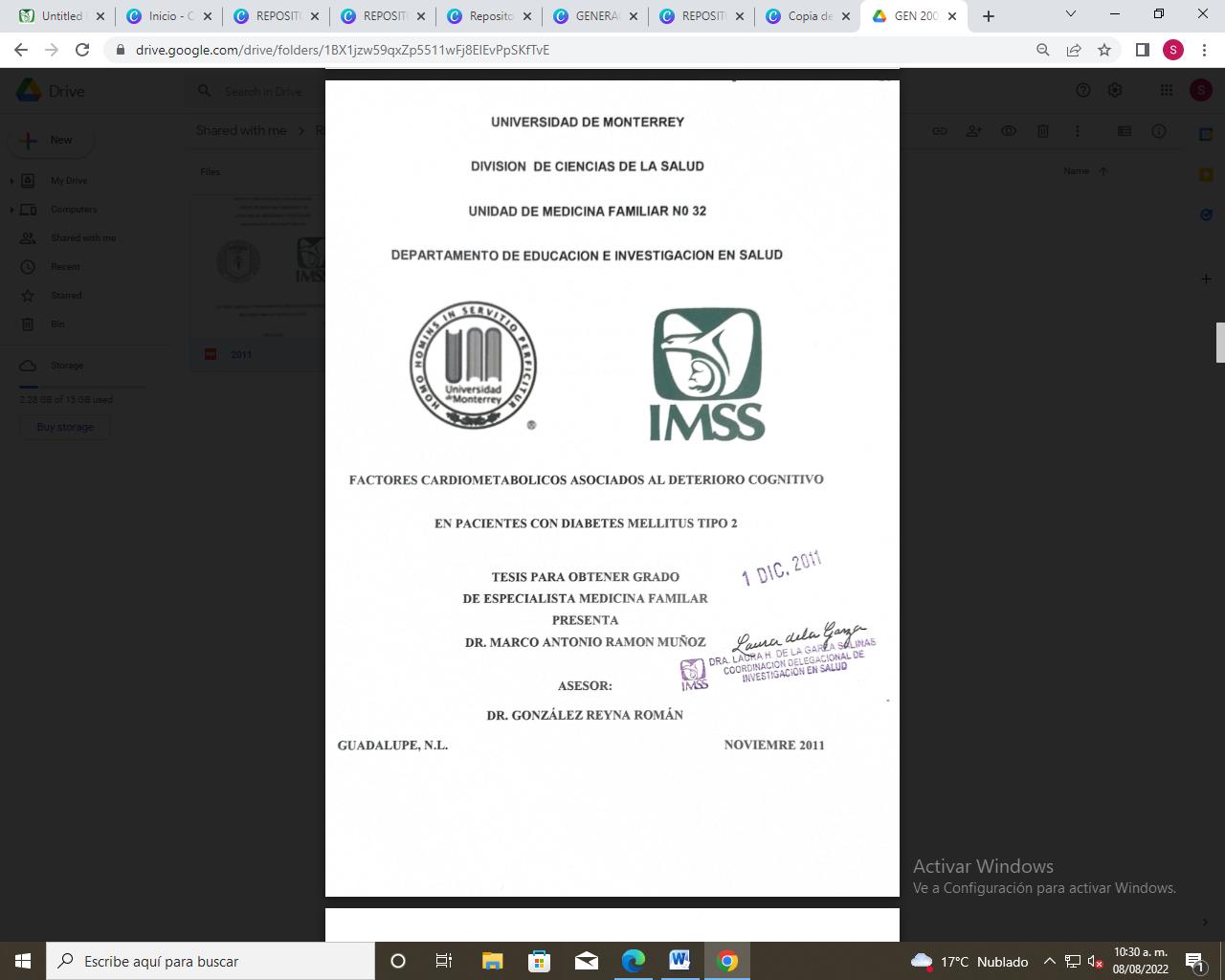Image resolution: width=1225 pixels, height=980 pixels.
Task: Open the Keep side panel icon
Action: coord(1206,175)
